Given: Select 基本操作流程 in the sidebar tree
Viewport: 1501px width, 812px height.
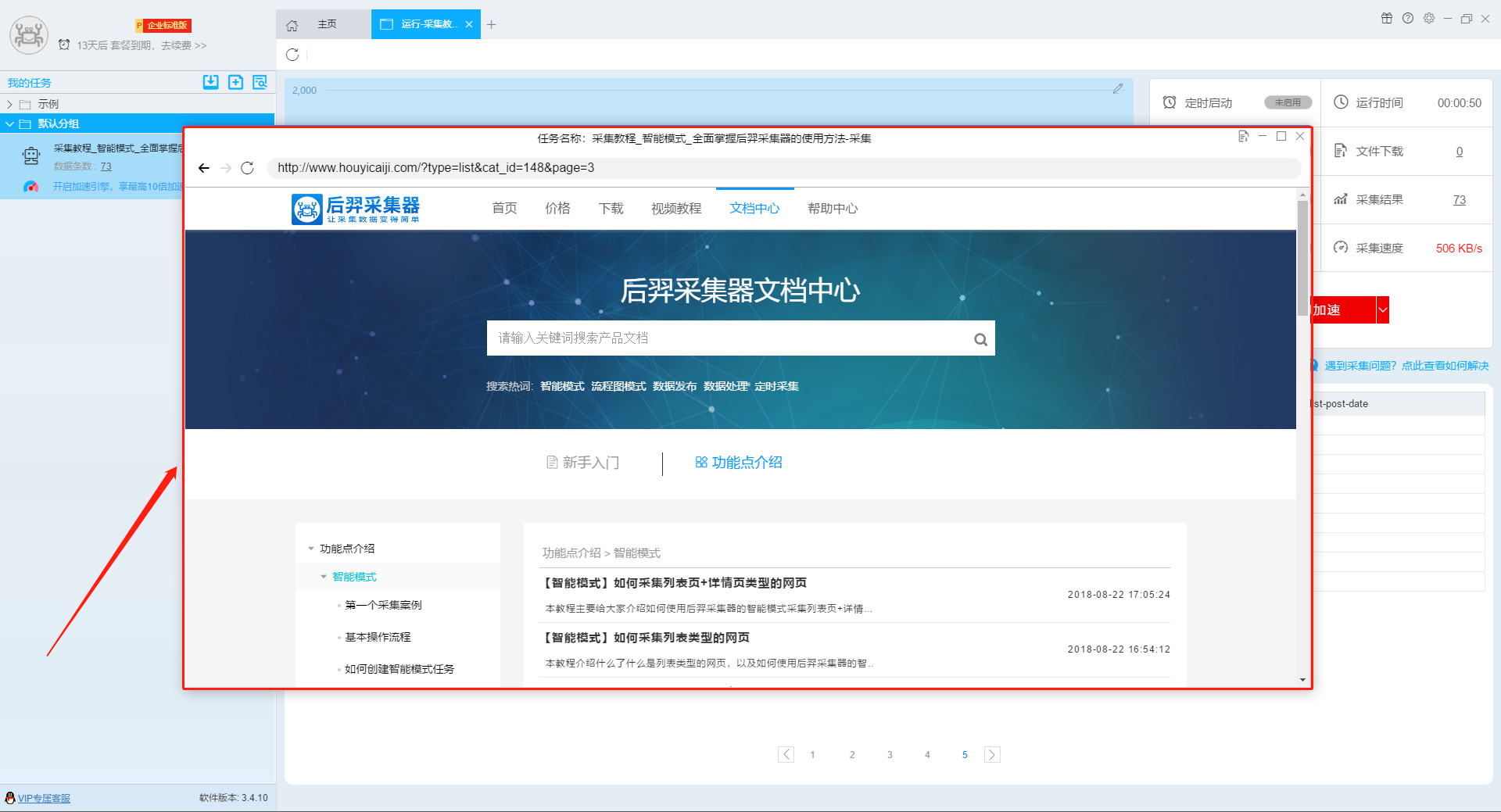Looking at the screenshot, I should 378,637.
